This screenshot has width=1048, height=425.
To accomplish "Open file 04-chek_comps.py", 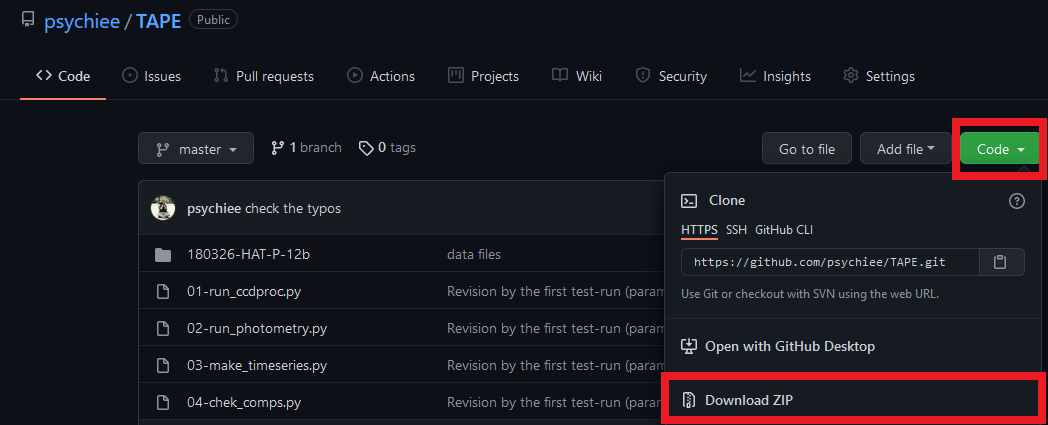I will click(x=244, y=403).
